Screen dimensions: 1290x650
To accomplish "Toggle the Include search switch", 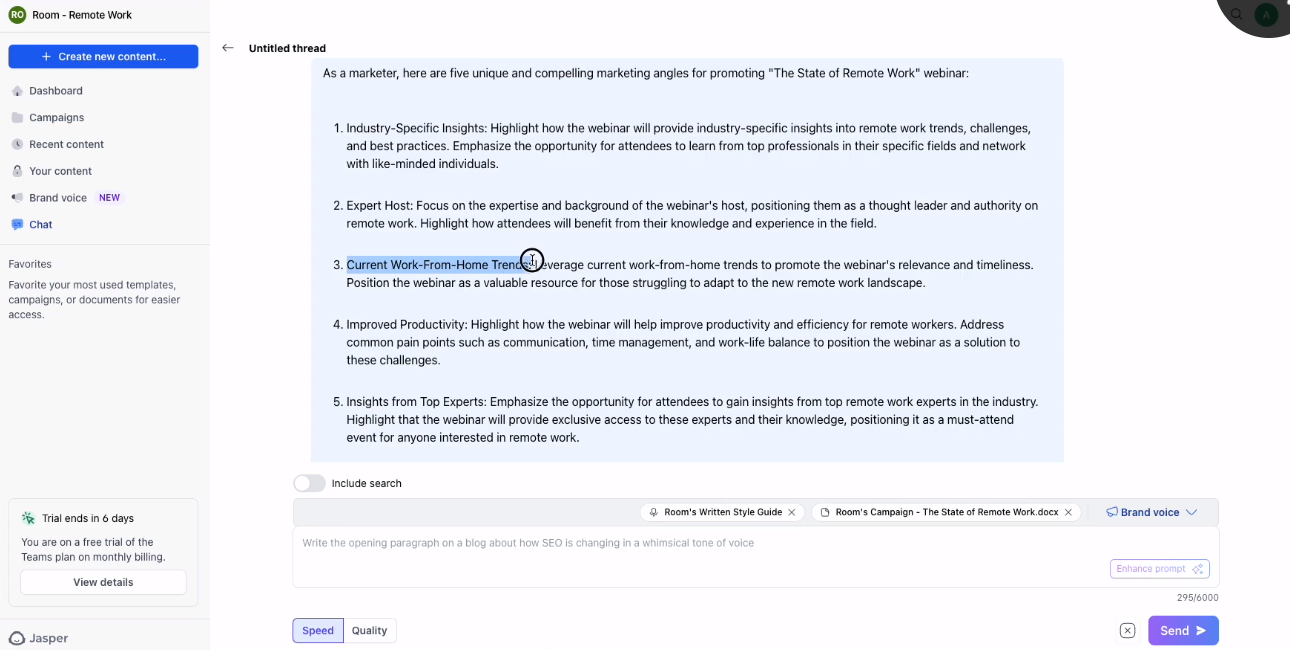I will (x=309, y=483).
